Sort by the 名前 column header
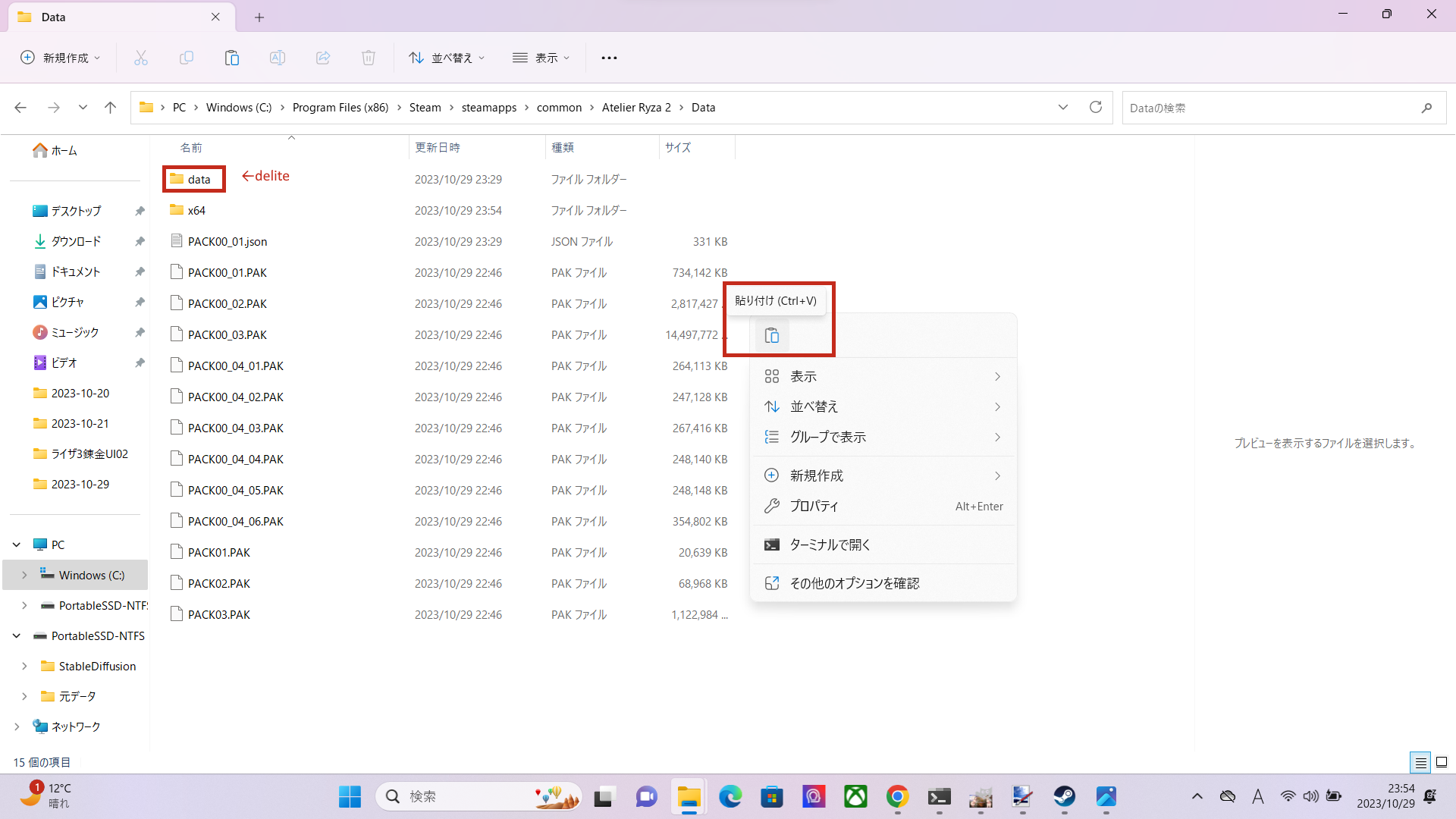This screenshot has height=819, width=1456. pos(191,147)
